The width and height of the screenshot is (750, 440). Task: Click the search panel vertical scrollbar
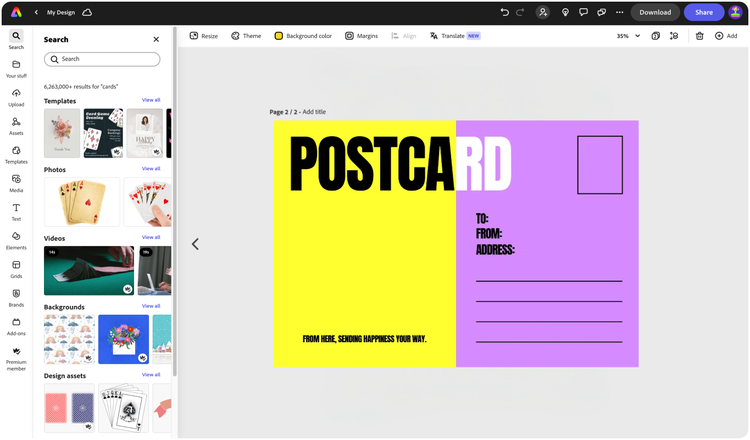click(x=175, y=201)
